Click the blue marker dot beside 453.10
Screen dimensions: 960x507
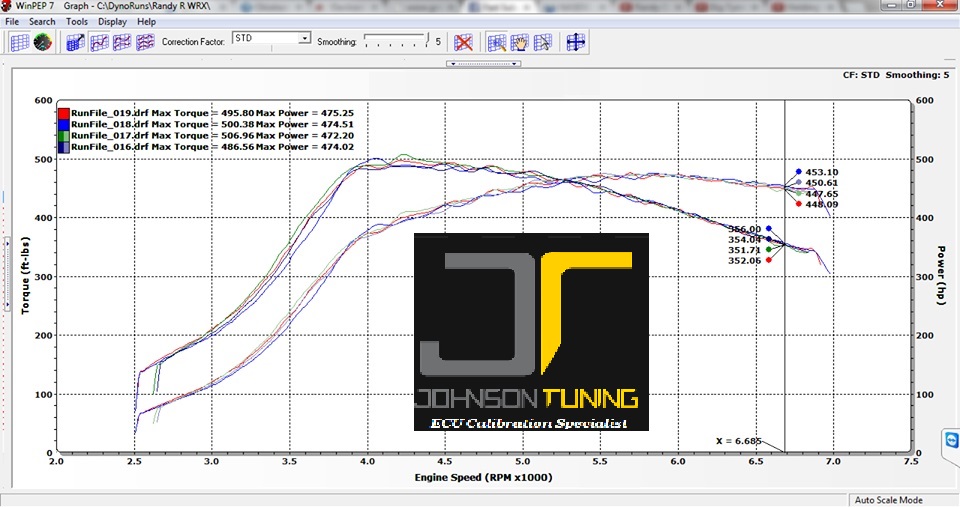(798, 172)
